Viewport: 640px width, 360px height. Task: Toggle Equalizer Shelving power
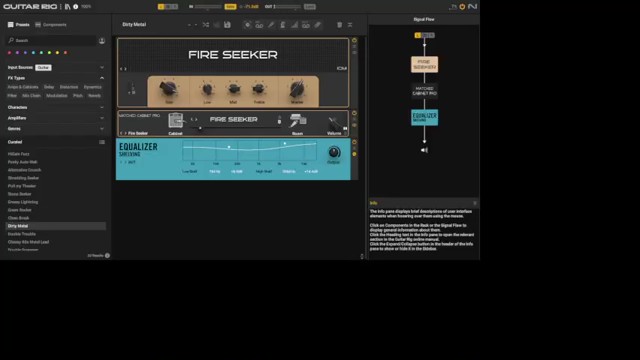pyautogui.click(x=354, y=142)
